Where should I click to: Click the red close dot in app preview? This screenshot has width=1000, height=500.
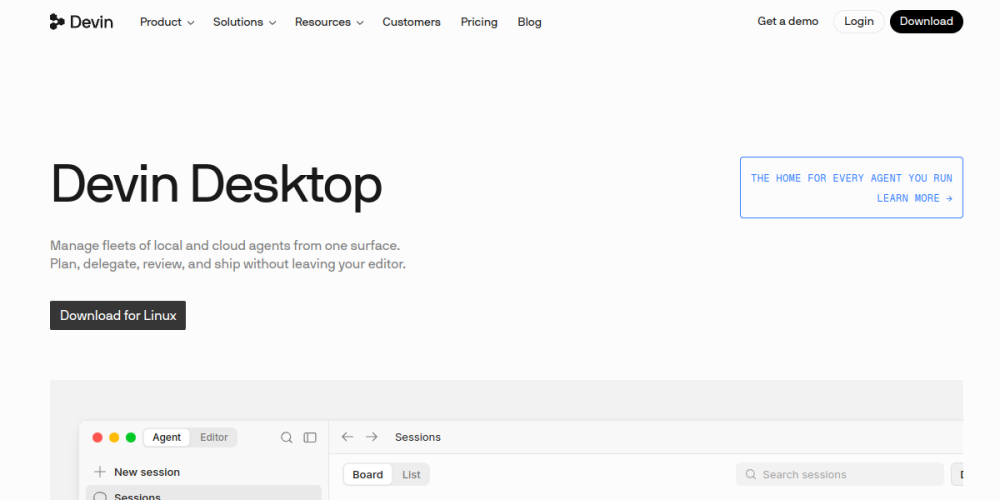98,438
